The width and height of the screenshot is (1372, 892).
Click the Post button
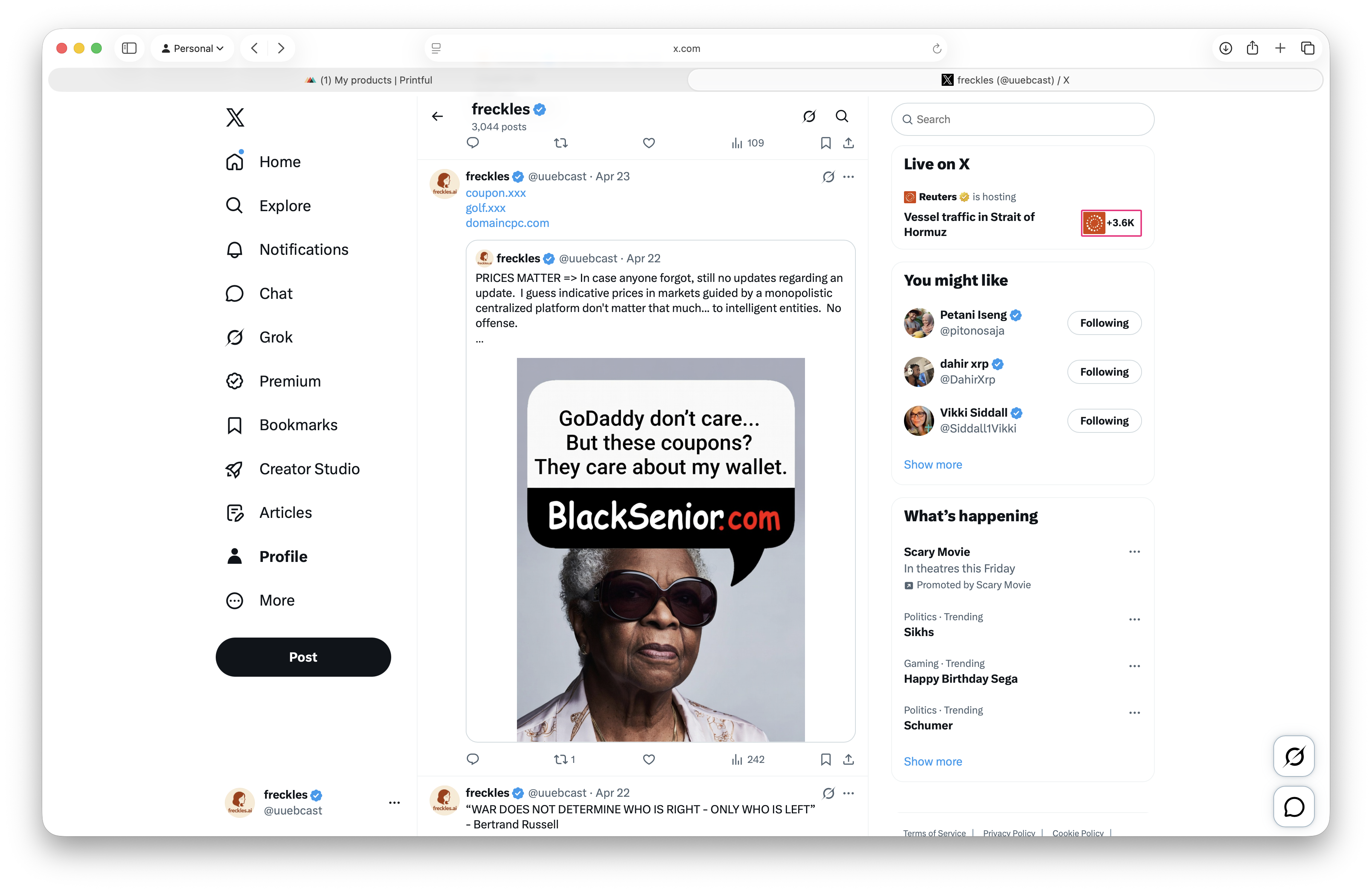coord(303,657)
